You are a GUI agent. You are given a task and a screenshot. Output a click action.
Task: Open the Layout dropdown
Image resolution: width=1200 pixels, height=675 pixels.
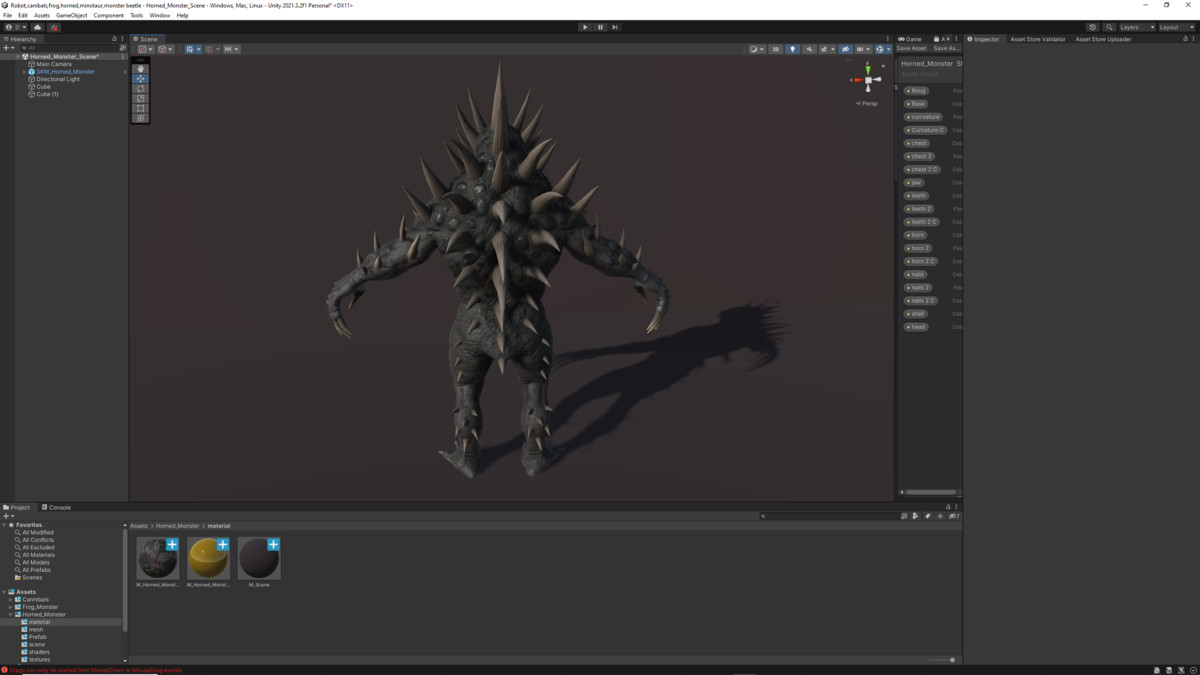pos(1175,27)
